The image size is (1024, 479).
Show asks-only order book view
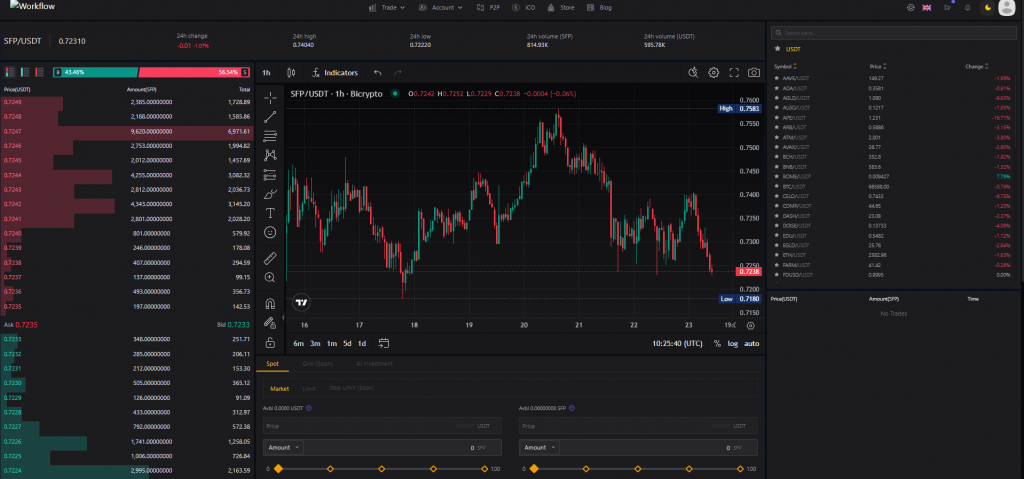coord(39,72)
